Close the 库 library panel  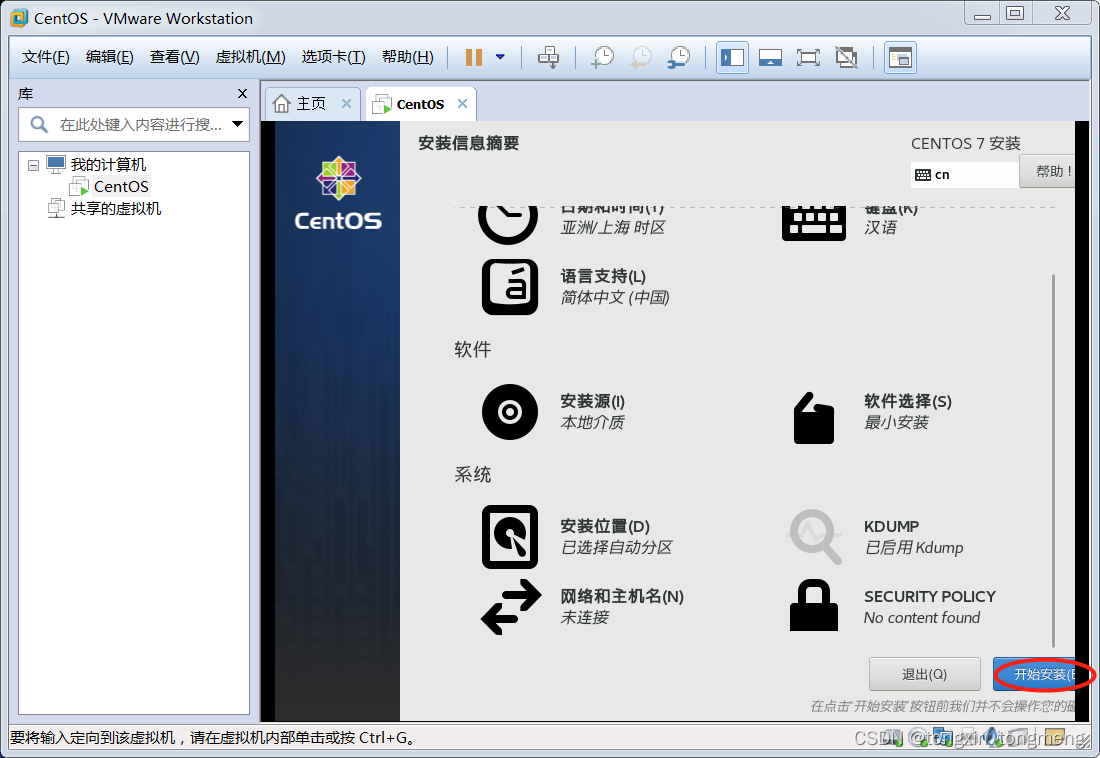point(243,93)
